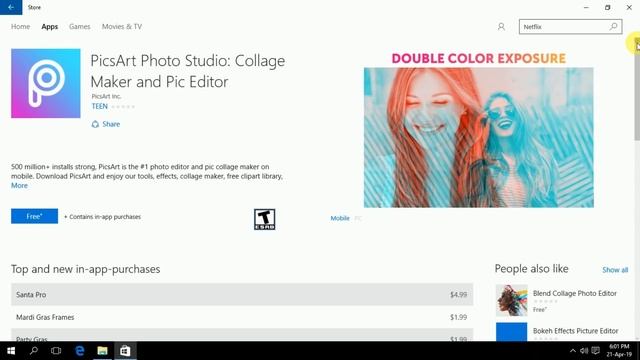
Task: Click the $1.99 Mardi Gras Frames price
Action: [458, 317]
